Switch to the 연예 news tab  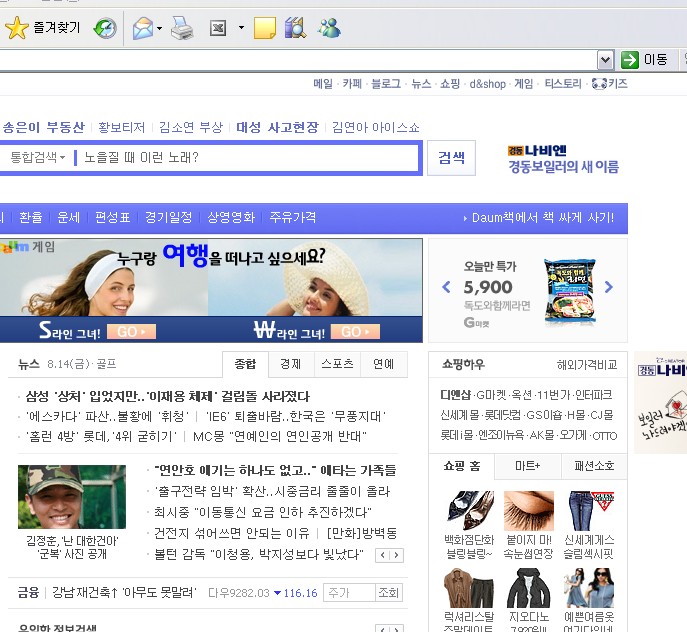384,364
